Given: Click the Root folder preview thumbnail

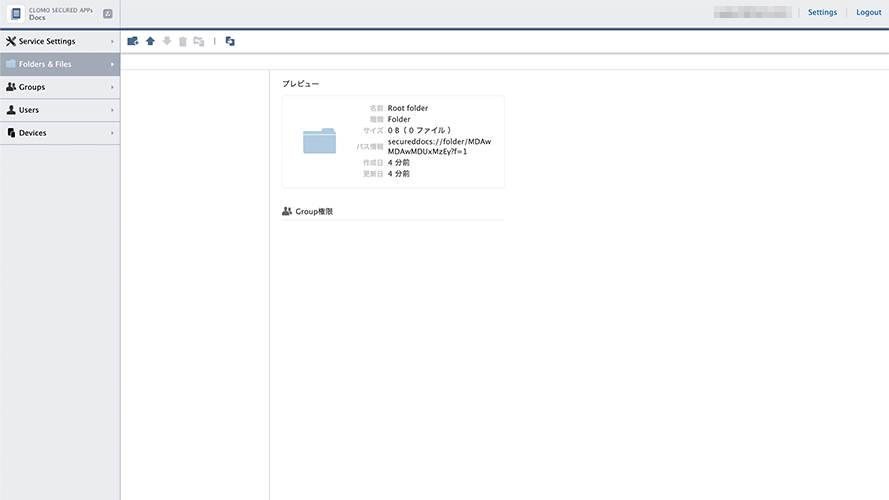Looking at the screenshot, I should click(x=319, y=141).
